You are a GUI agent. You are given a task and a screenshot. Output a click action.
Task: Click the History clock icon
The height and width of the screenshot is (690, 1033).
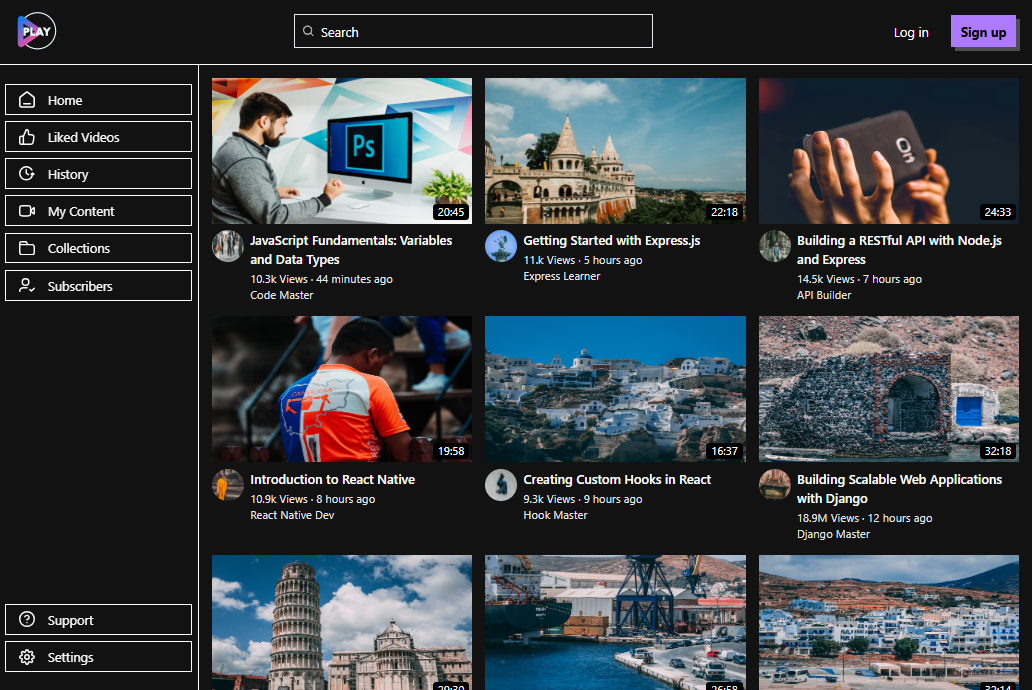[x=27, y=174]
